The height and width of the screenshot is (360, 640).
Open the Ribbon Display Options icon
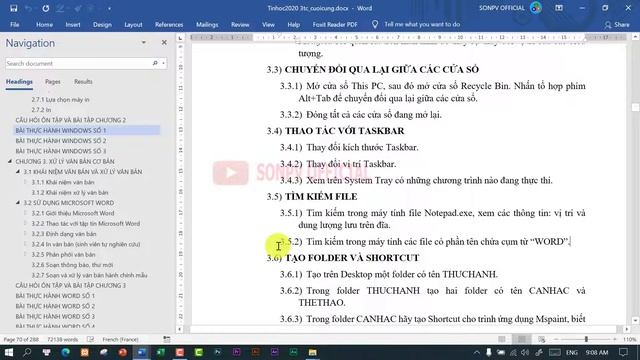[x=559, y=8]
